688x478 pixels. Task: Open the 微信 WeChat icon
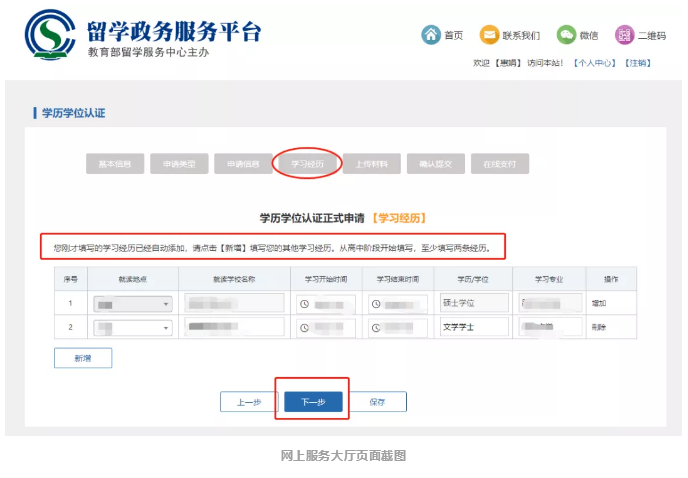(566, 35)
